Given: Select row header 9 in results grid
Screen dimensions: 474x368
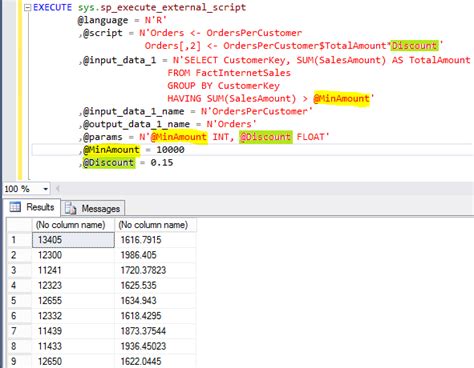Looking at the screenshot, I should coord(19,361).
